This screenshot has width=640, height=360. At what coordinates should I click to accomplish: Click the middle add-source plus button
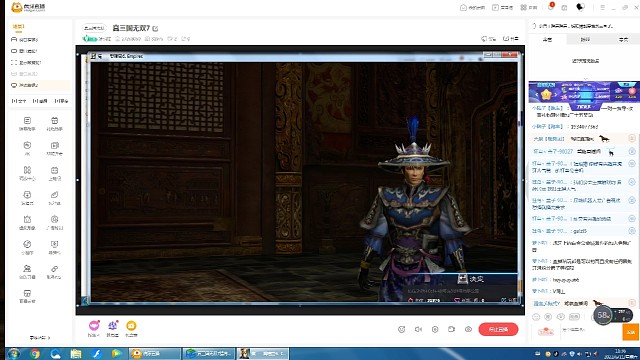pyautogui.click(x=40, y=101)
